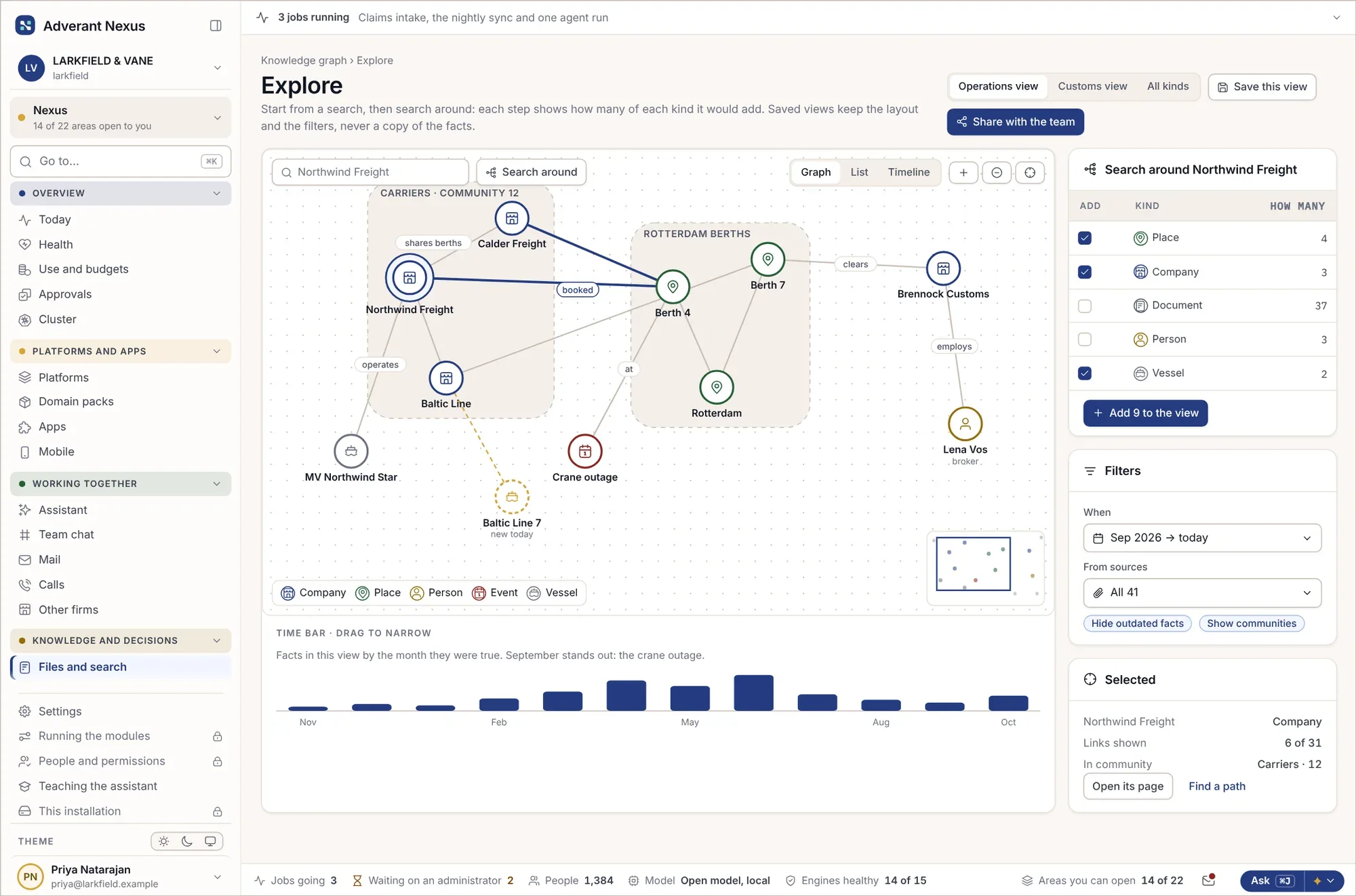Select the Baltic Line 7 dashed node

pos(512,497)
